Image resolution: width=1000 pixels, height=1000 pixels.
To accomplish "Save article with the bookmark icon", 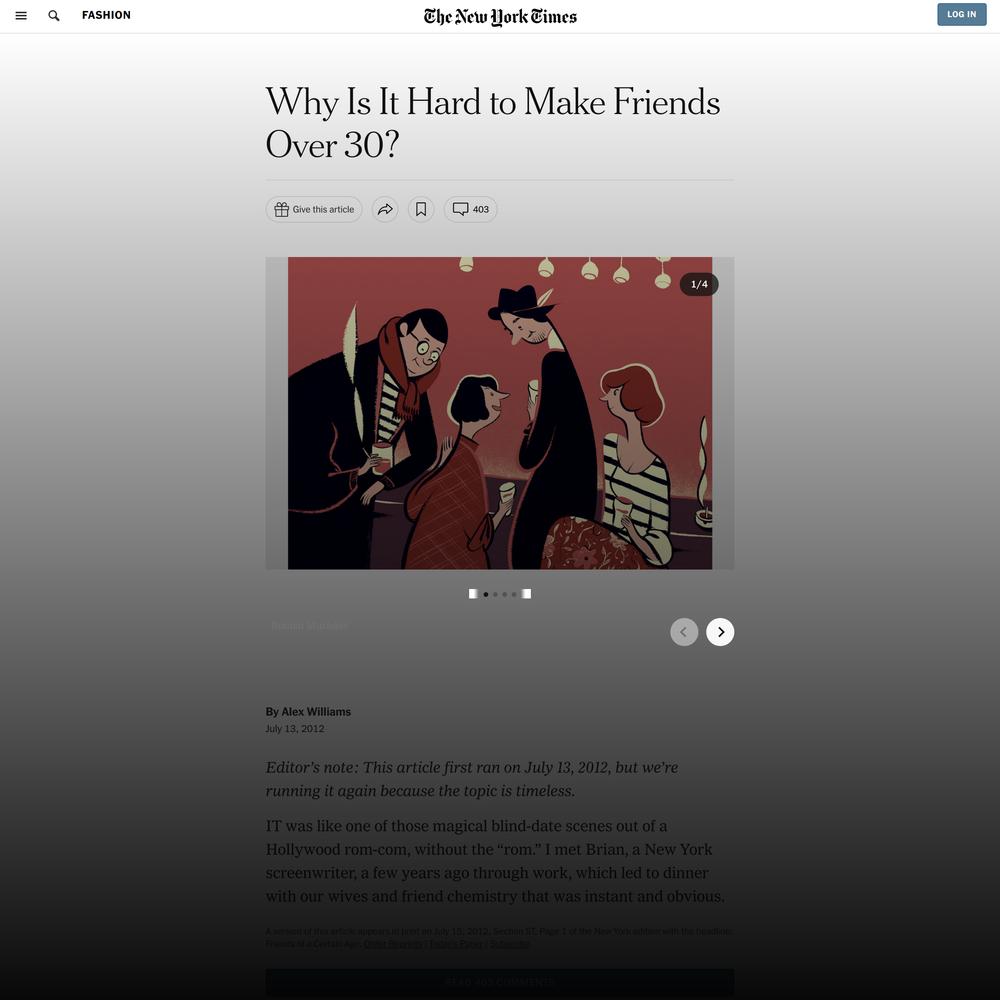I will point(421,209).
